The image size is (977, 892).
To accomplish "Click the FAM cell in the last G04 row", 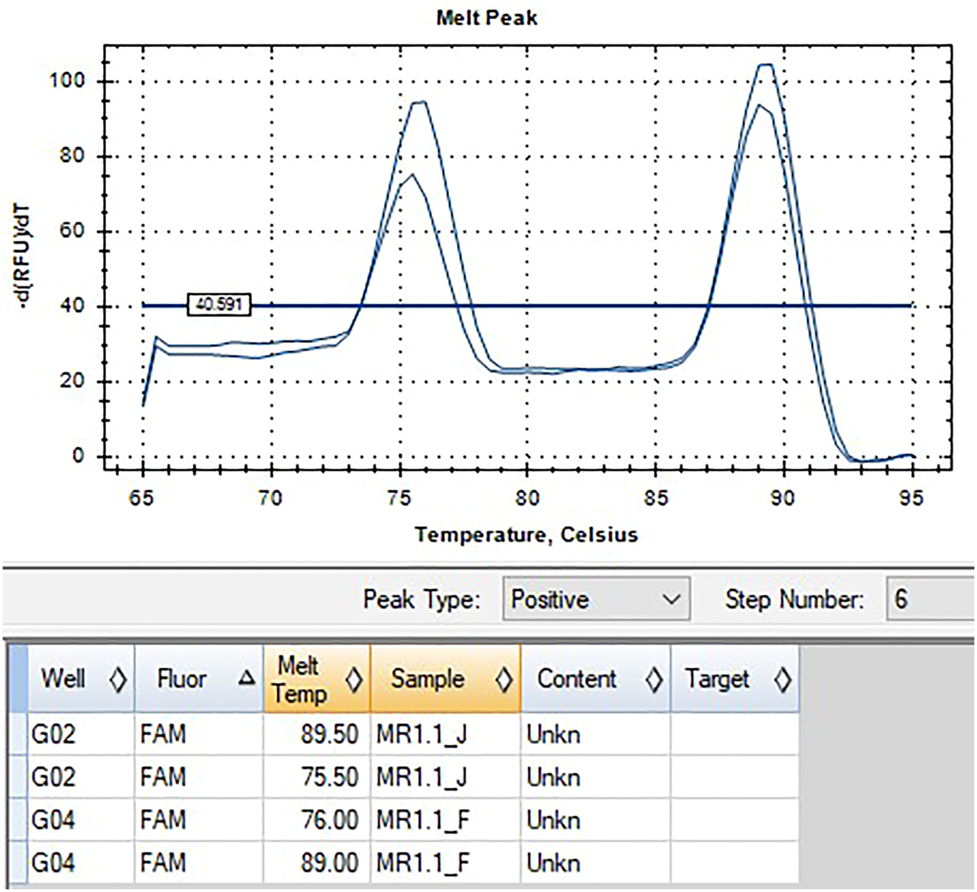I will coord(179,861).
